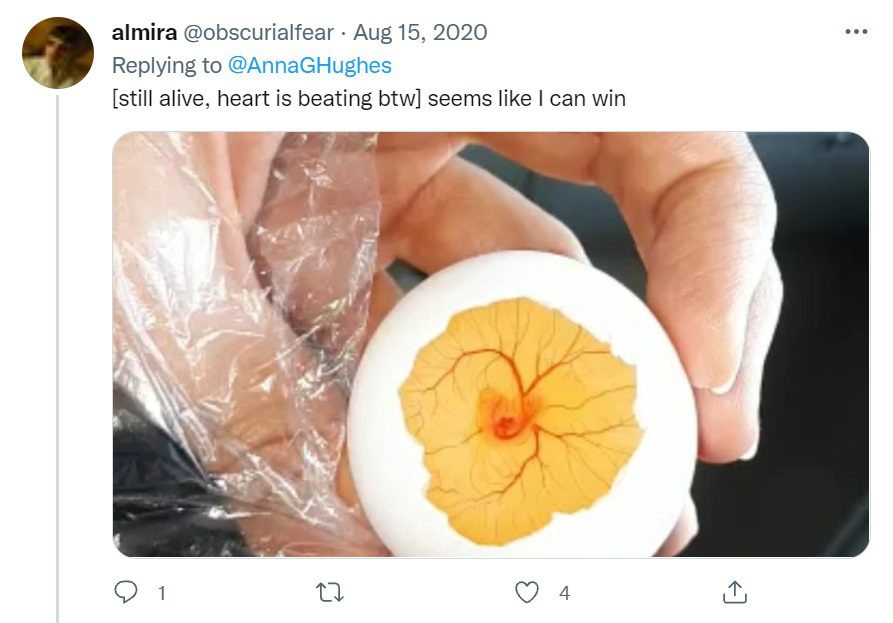The height and width of the screenshot is (623, 893).
Task: Visit the @AnnaGHughes mention link
Action: coord(310,65)
